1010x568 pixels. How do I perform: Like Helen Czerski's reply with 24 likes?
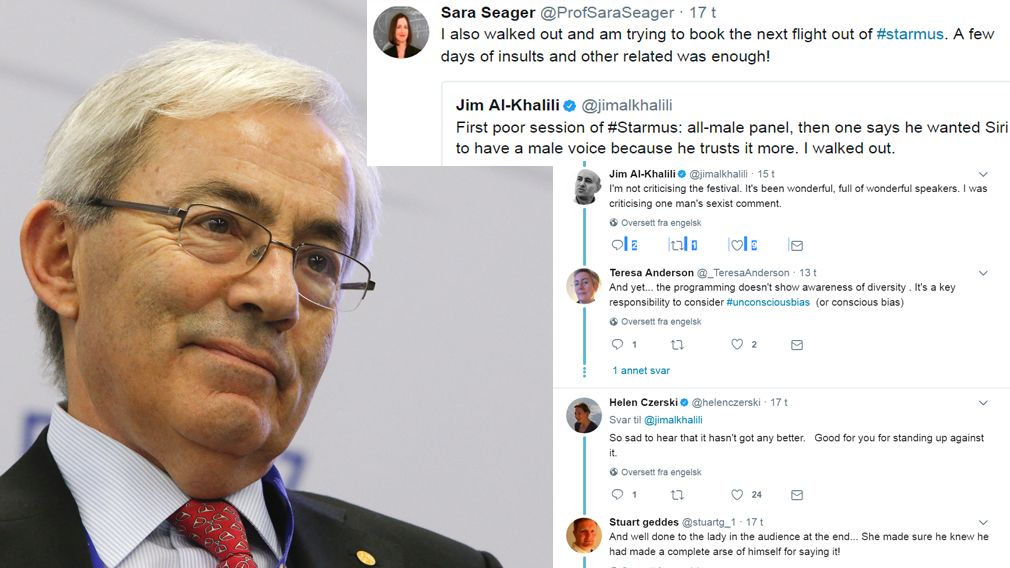point(737,495)
